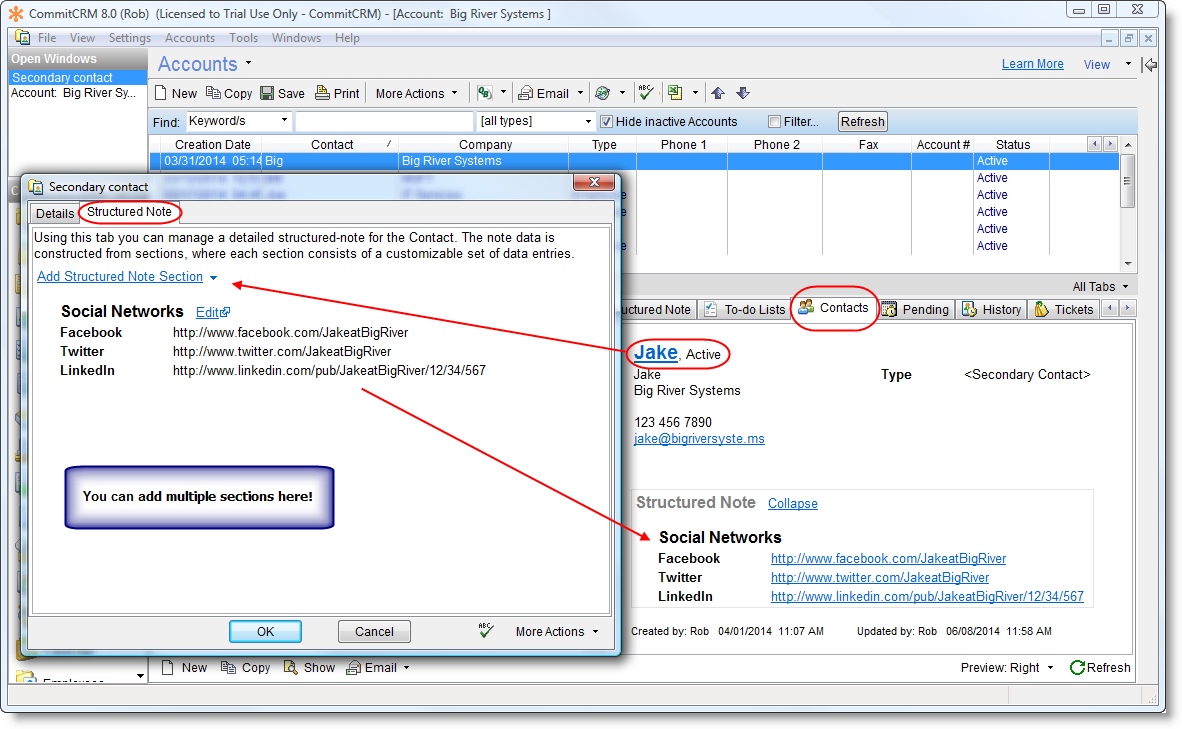Expand the Add Structured Note Section dropdown
Viewport: 1182px width, 729px height.
213,277
